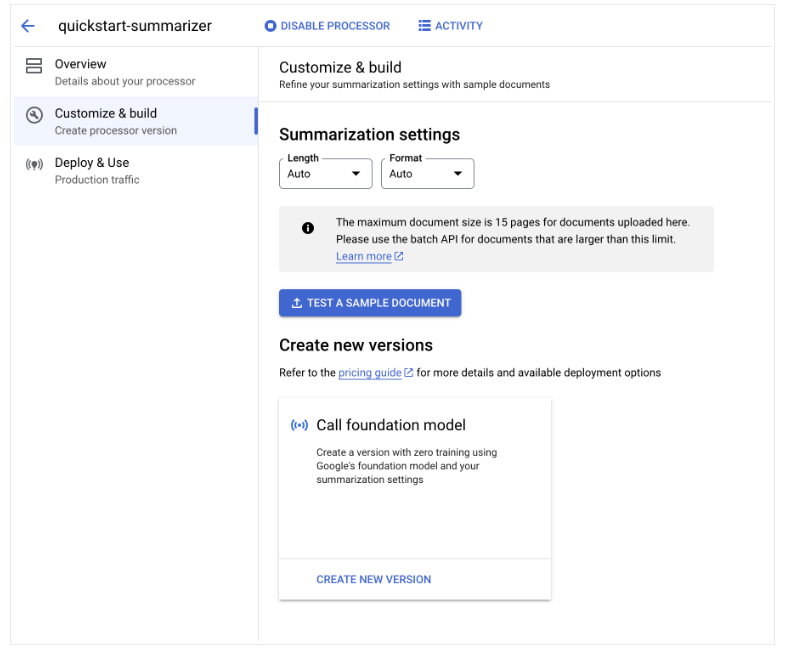This screenshot has width=786, height=656.
Task: Select Customize & build in sidebar
Action: pos(106,114)
